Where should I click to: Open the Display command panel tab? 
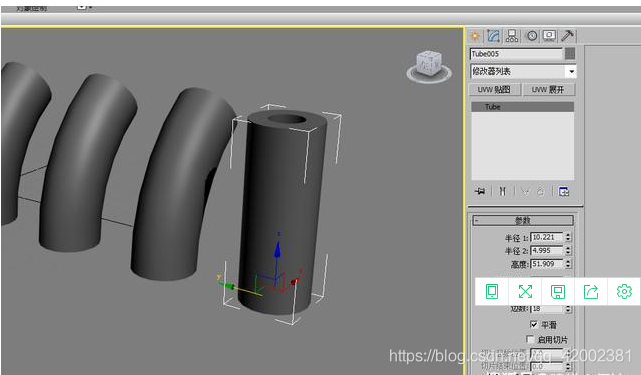(549, 36)
